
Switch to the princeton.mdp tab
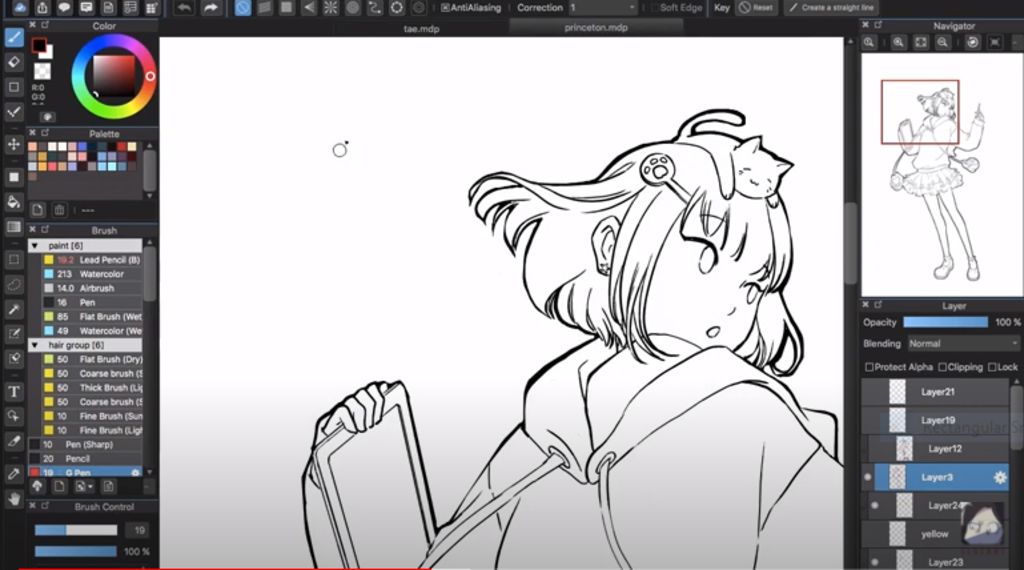tap(596, 27)
